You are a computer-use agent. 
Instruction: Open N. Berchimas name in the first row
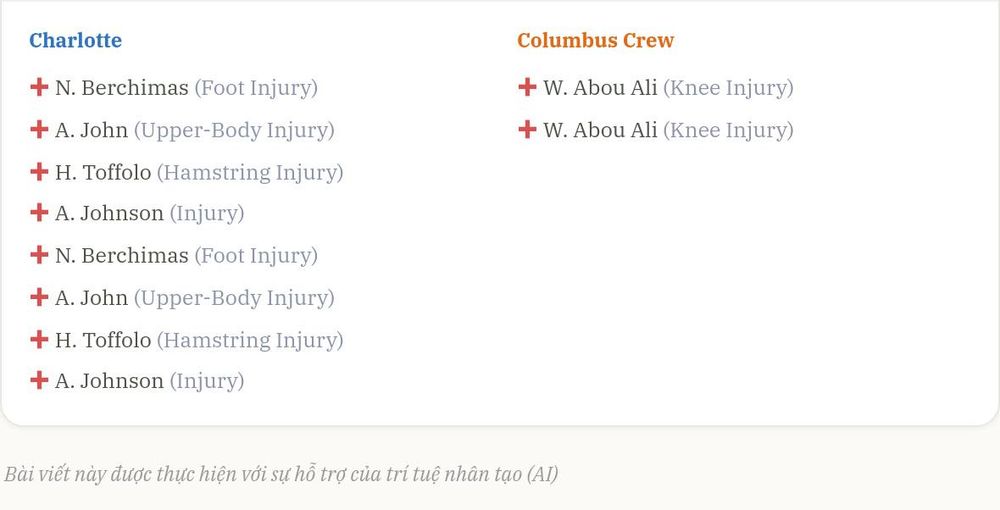pyautogui.click(x=122, y=87)
